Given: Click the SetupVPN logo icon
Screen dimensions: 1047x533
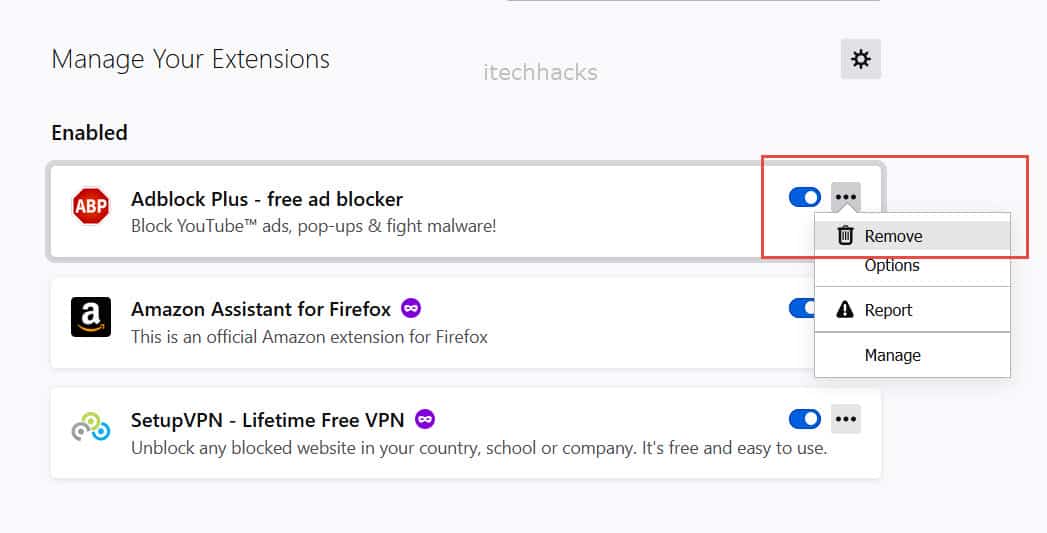Looking at the screenshot, I should tap(91, 428).
